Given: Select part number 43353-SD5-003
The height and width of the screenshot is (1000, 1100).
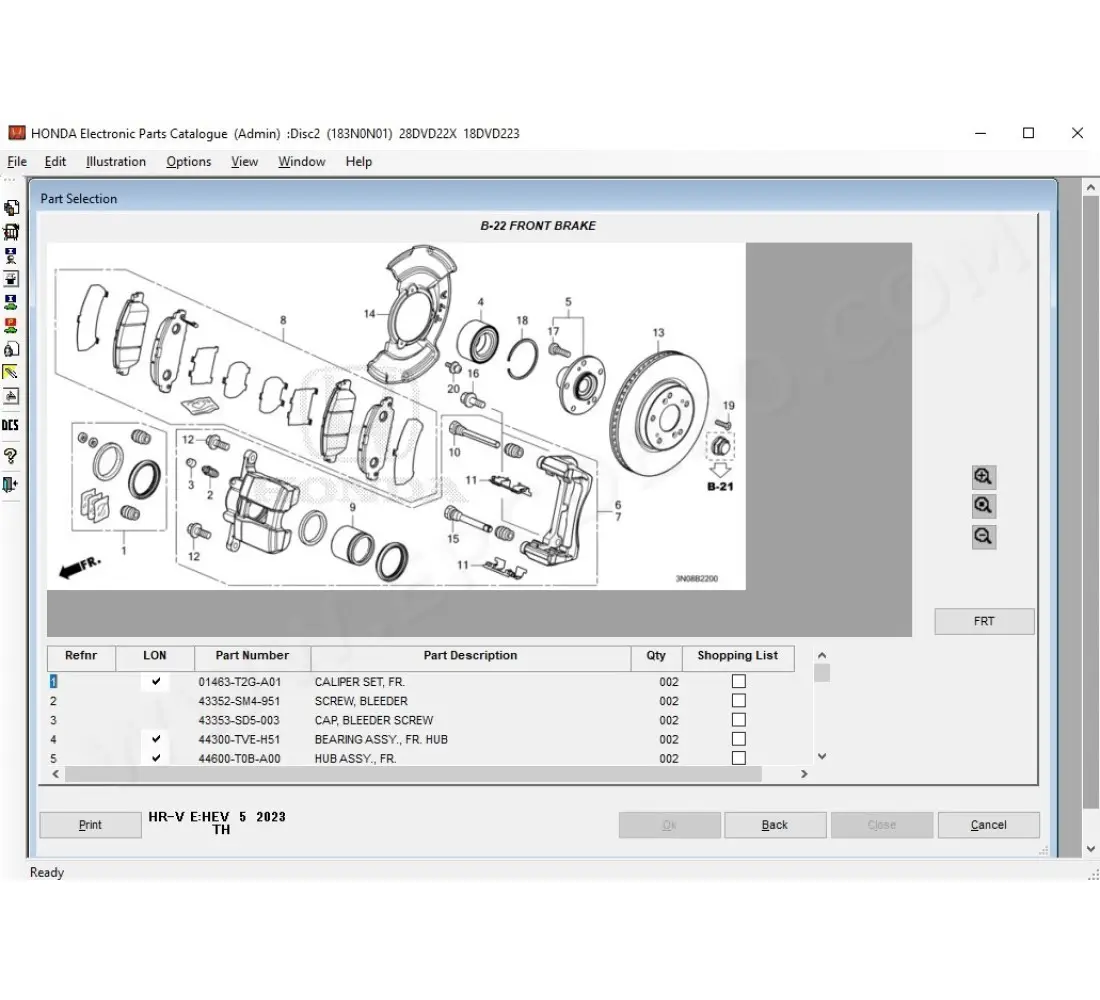Looking at the screenshot, I should pyautogui.click(x=239, y=720).
